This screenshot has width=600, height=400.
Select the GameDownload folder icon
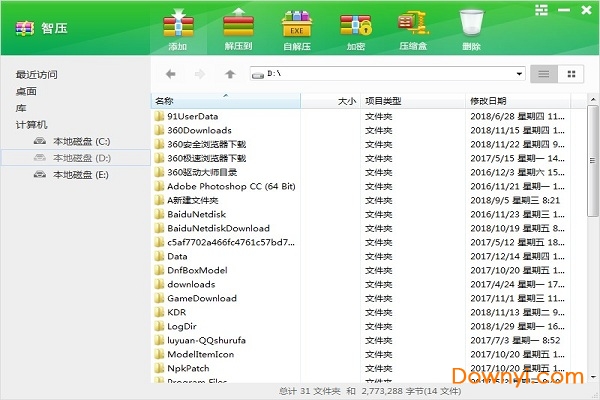pyautogui.click(x=159, y=298)
